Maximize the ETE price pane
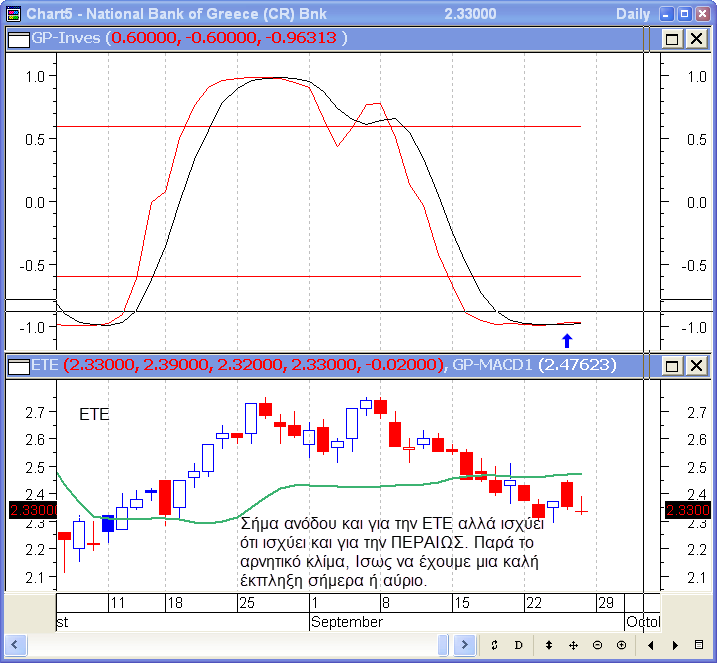 (673, 366)
